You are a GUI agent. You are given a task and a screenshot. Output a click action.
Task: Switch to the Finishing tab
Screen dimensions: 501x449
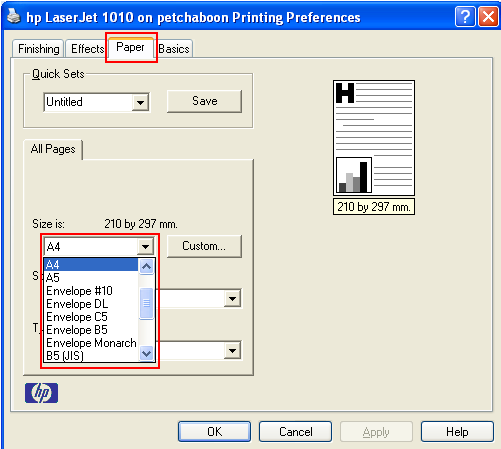pos(38,49)
